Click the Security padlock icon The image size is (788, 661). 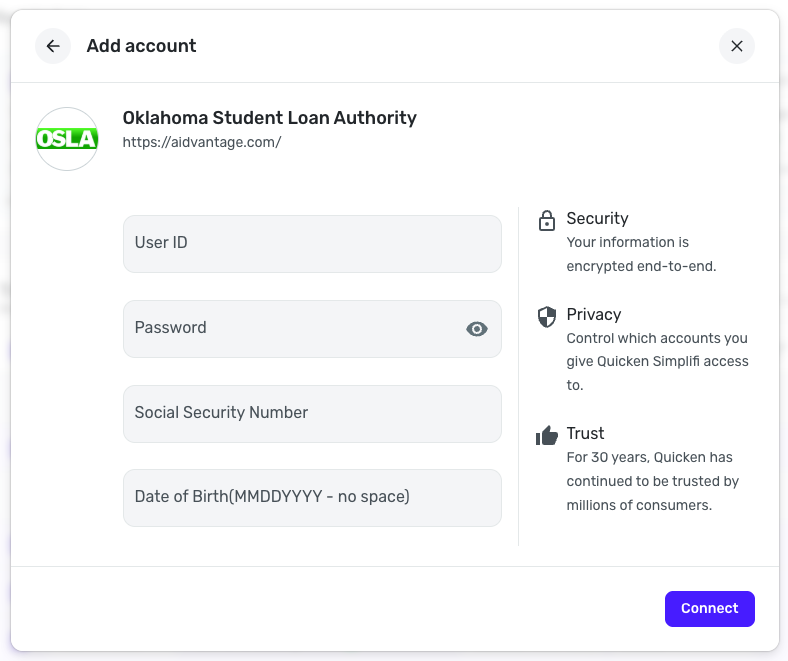(547, 221)
